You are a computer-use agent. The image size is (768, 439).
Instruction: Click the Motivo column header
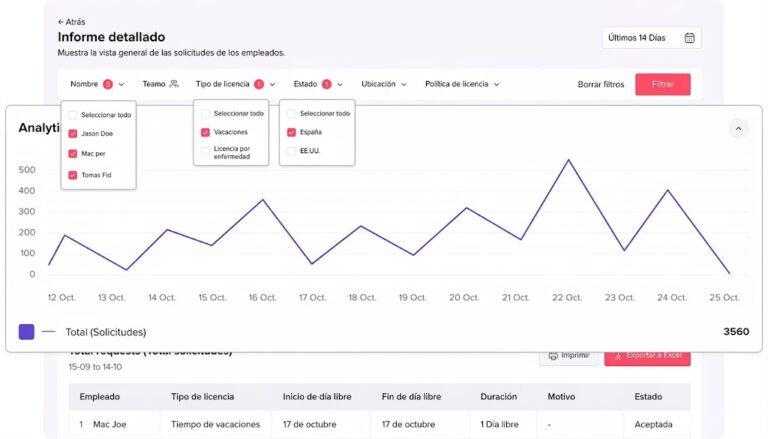(x=561, y=397)
